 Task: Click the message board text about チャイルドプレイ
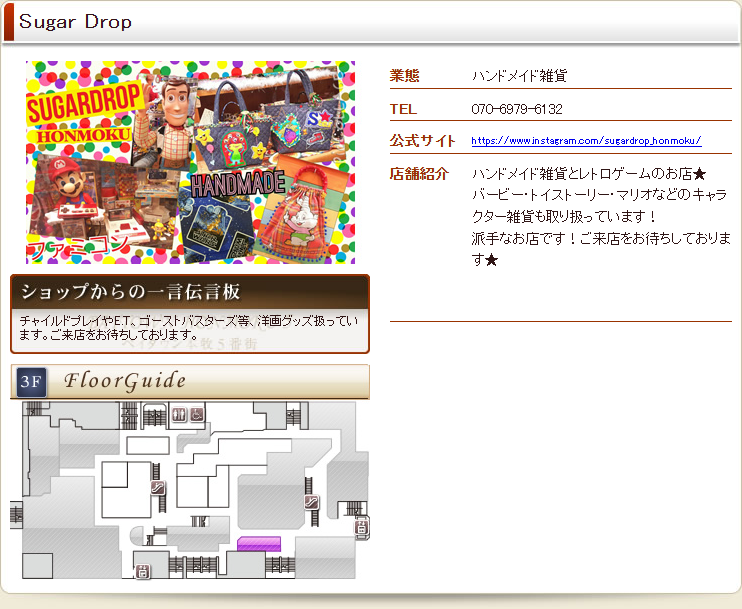point(188,327)
